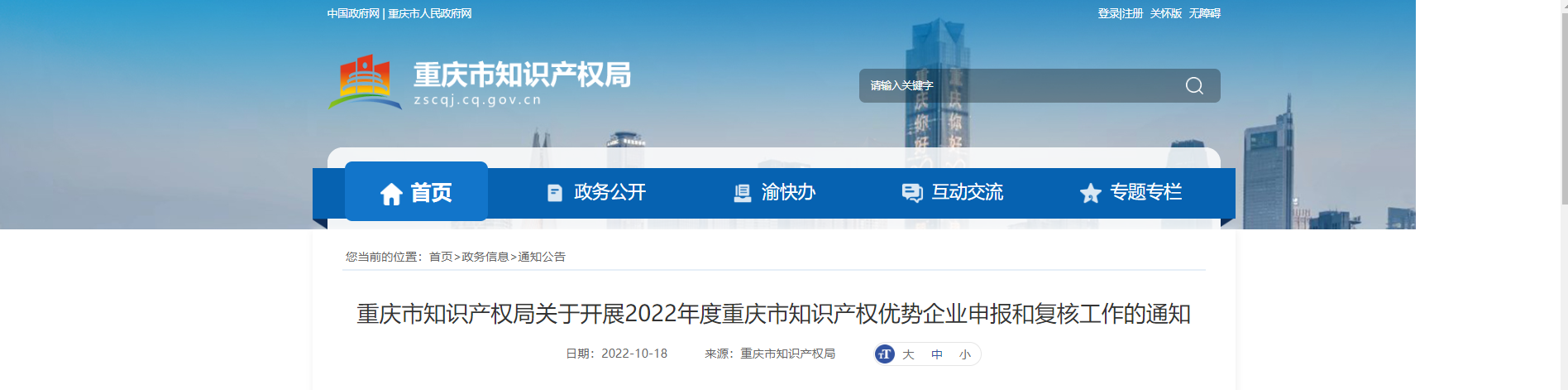Open the 重庆市人民政府网 link
Screen dimensions: 1568x390
[x=430, y=13]
